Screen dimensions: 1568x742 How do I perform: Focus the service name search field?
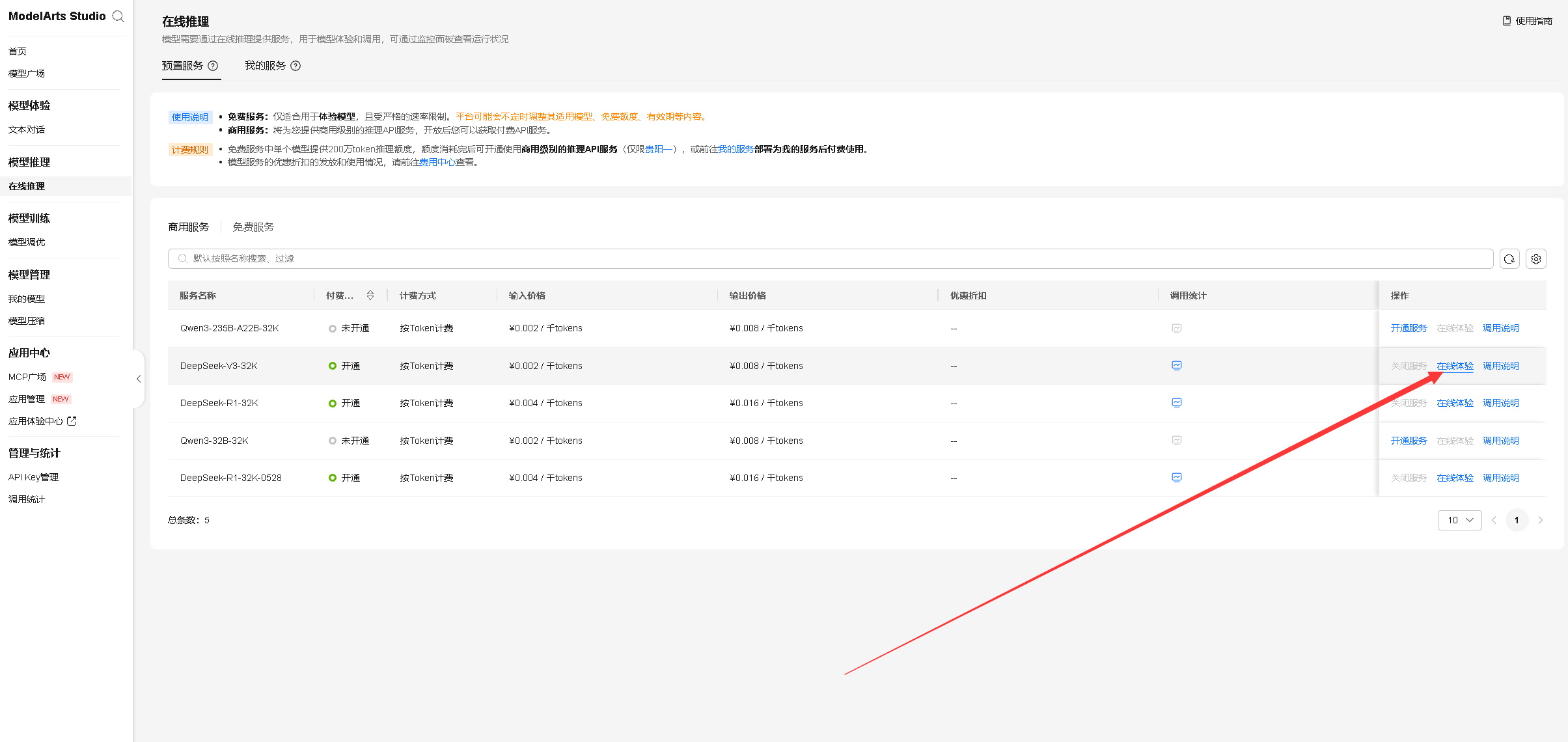(x=831, y=258)
